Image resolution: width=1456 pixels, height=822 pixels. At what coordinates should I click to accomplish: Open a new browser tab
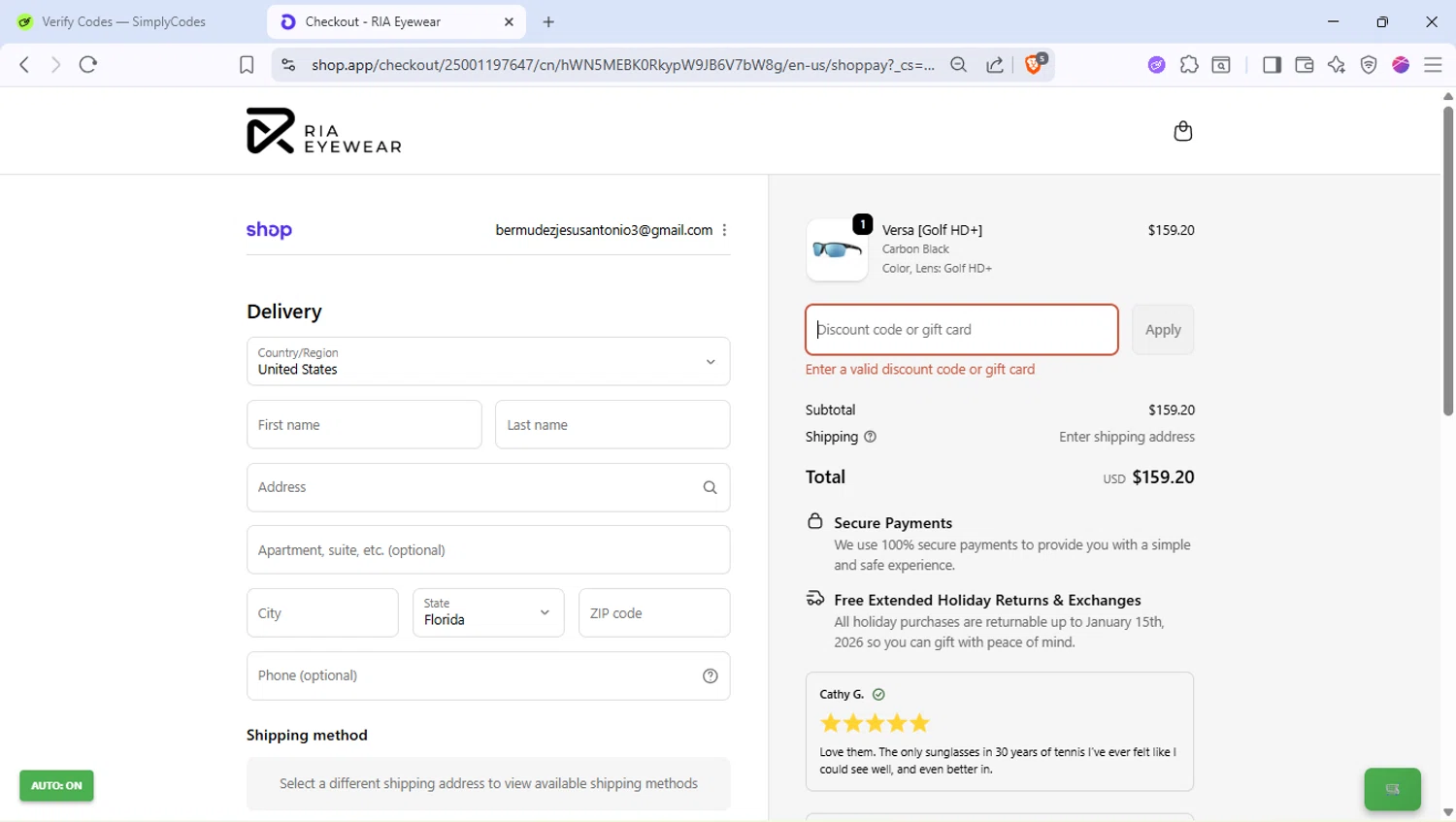point(548,21)
